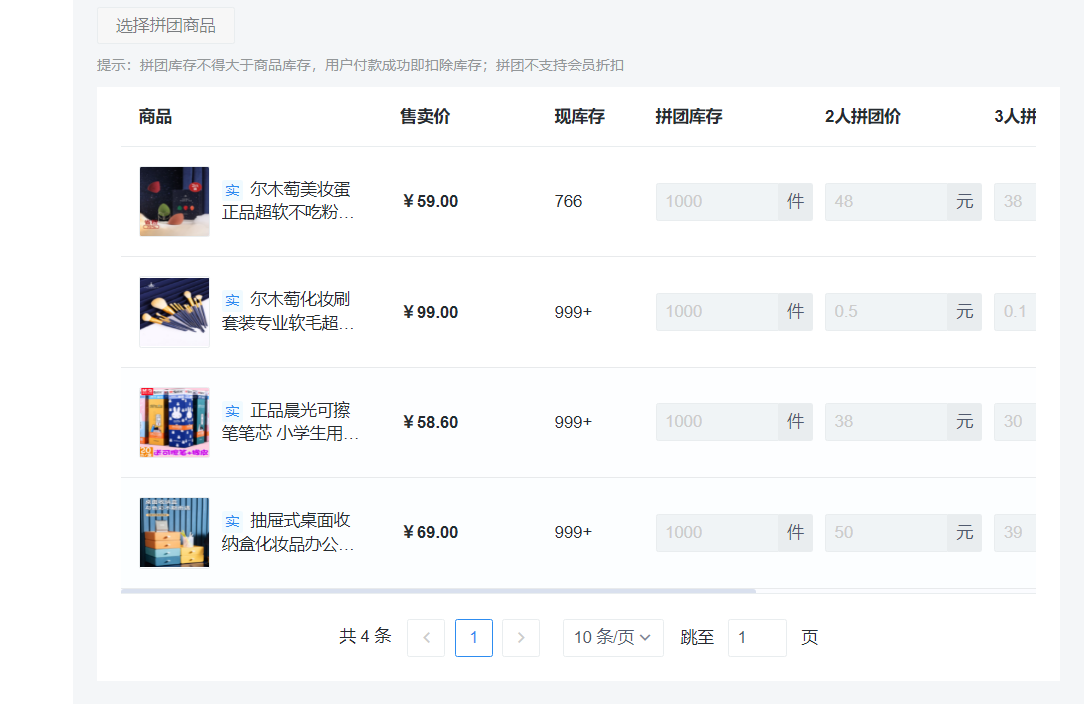
Task: Click 2人拼团价 field showing 48
Action: click(886, 201)
